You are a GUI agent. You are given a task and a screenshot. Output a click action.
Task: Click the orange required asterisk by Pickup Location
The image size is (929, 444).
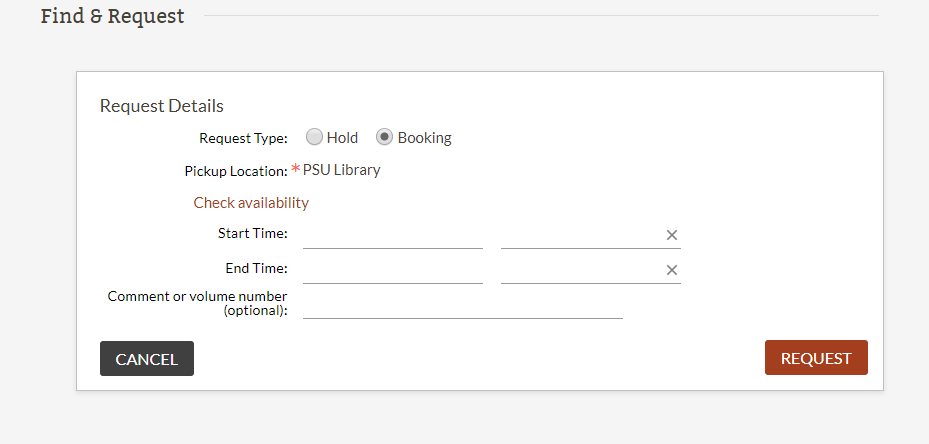296,170
